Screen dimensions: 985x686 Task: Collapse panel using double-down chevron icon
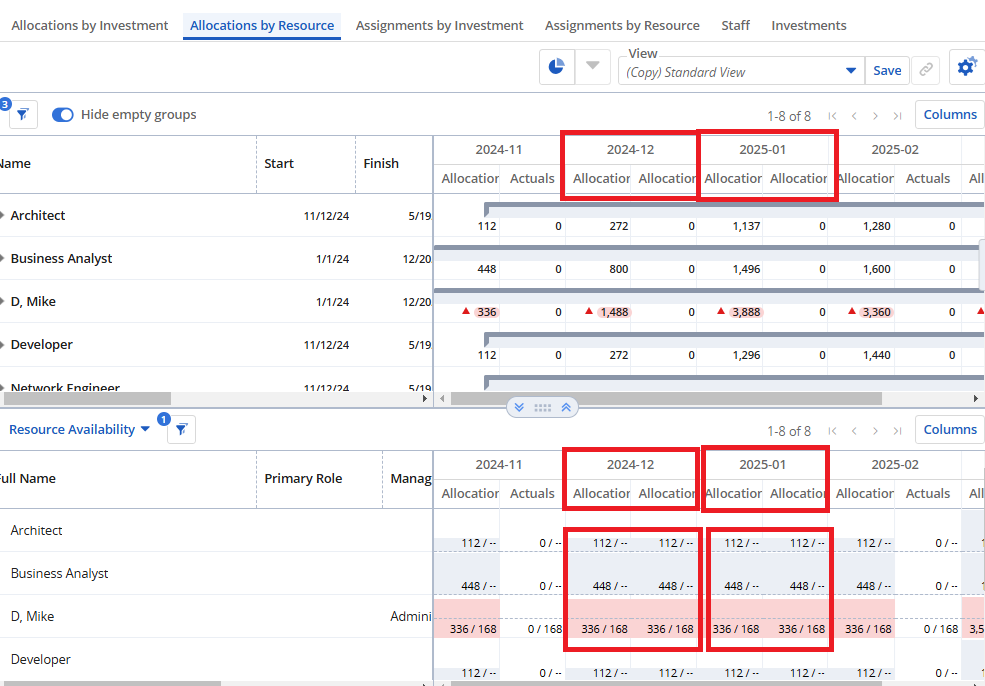click(519, 408)
